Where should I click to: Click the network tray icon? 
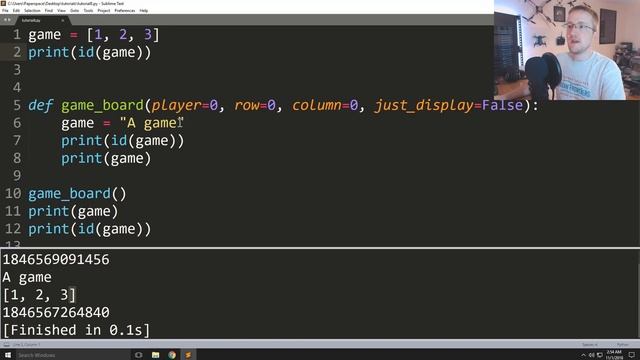point(600,356)
